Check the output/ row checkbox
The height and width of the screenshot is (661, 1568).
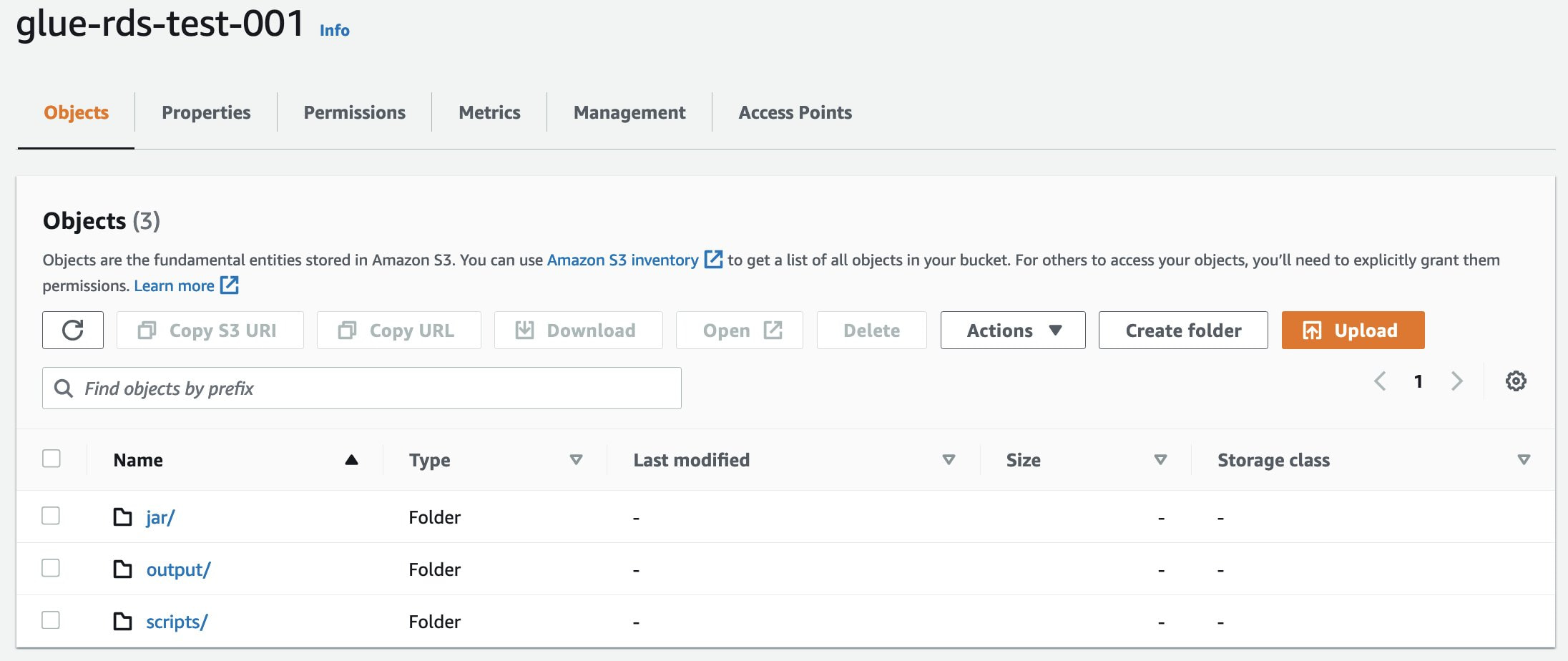pyautogui.click(x=51, y=568)
